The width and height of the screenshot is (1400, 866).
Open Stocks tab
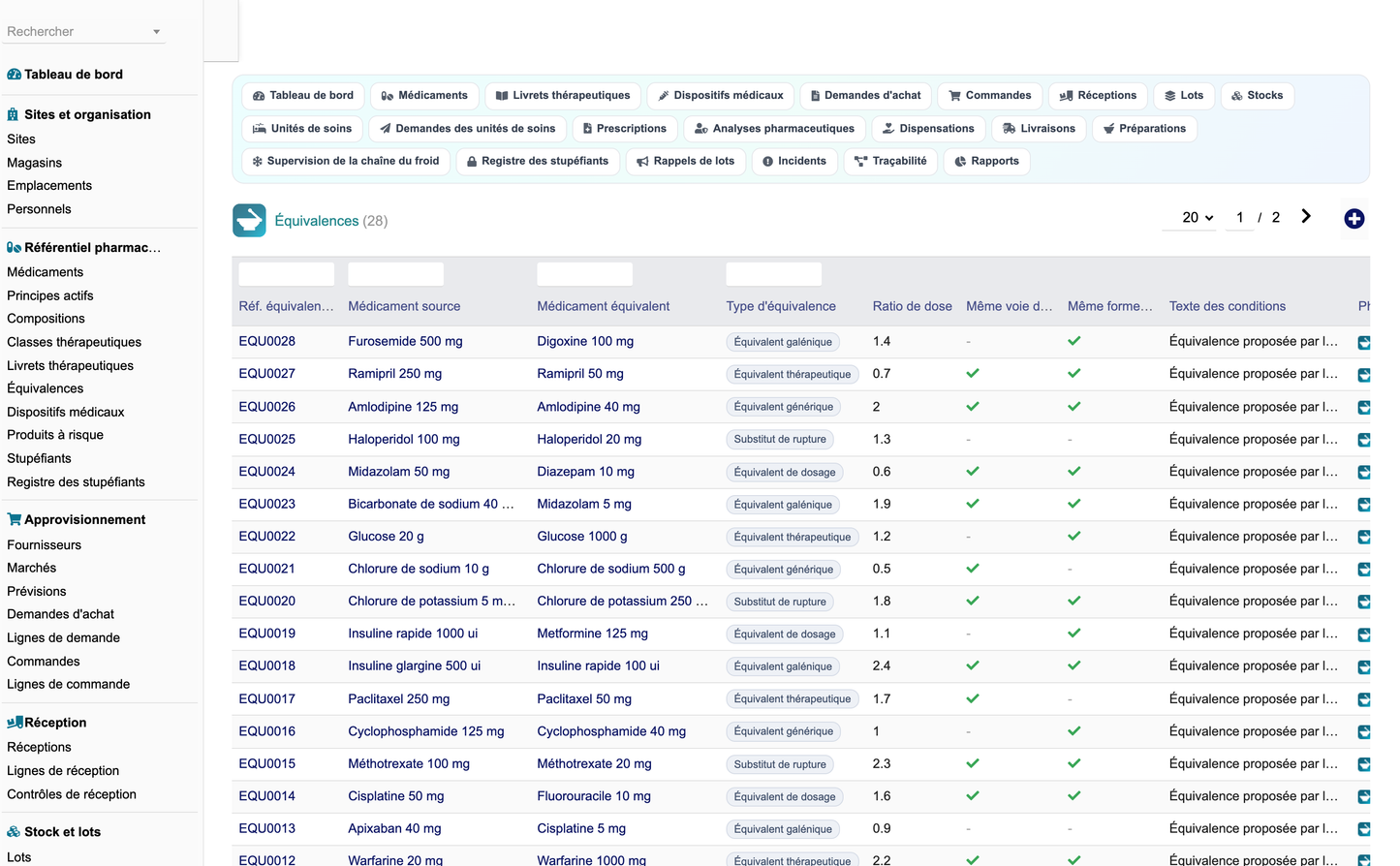(1258, 95)
